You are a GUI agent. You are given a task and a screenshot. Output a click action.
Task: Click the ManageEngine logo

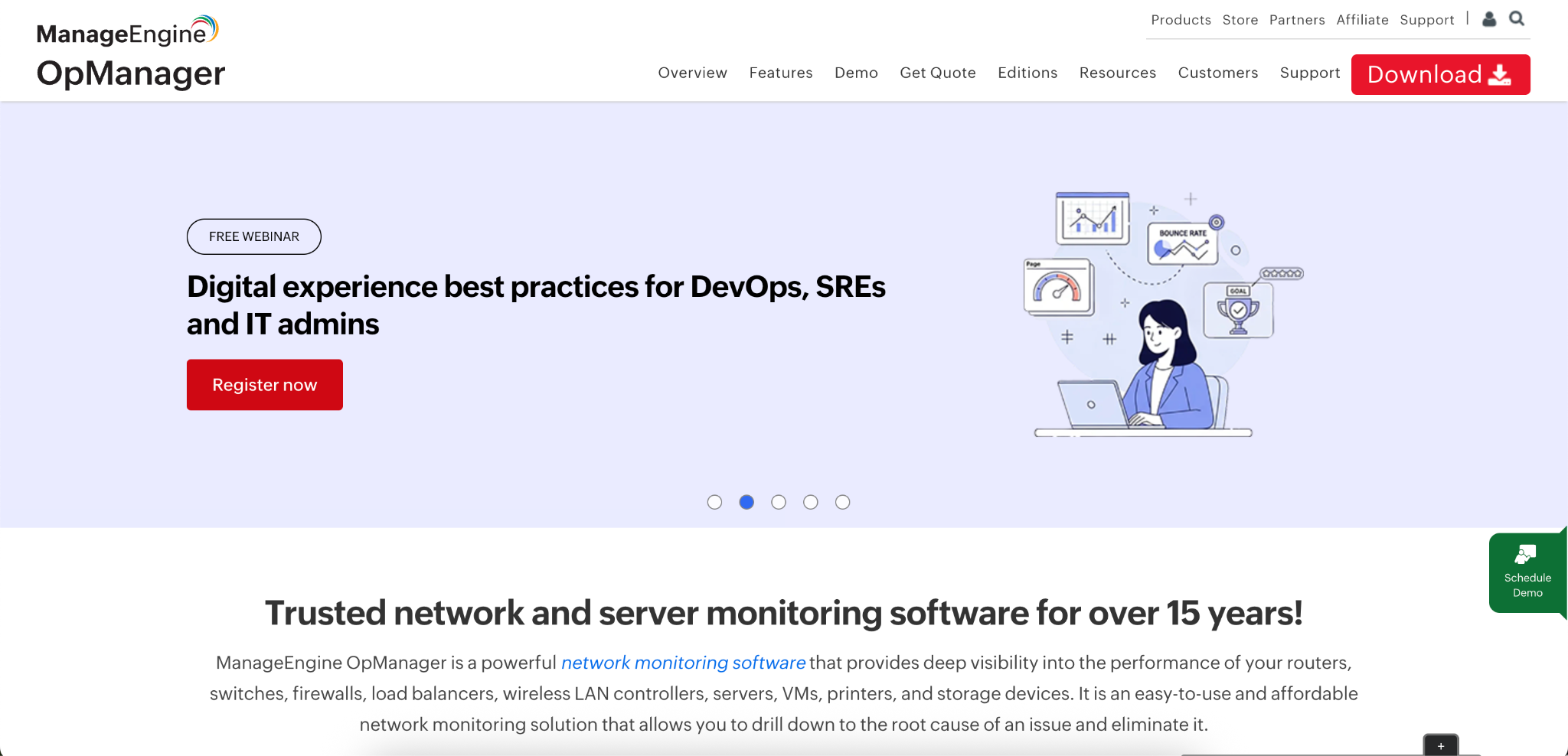pos(127,32)
